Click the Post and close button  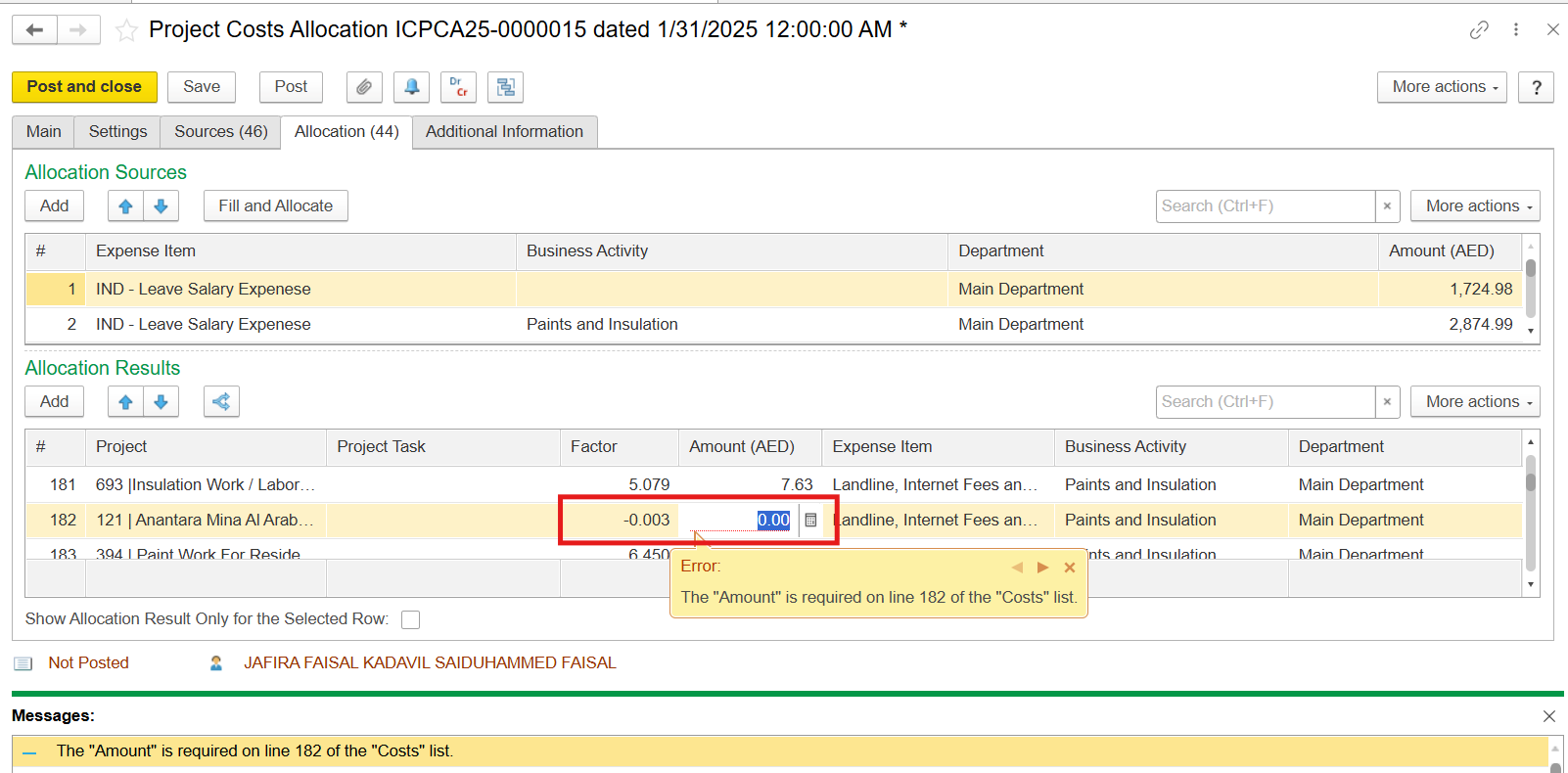point(84,87)
